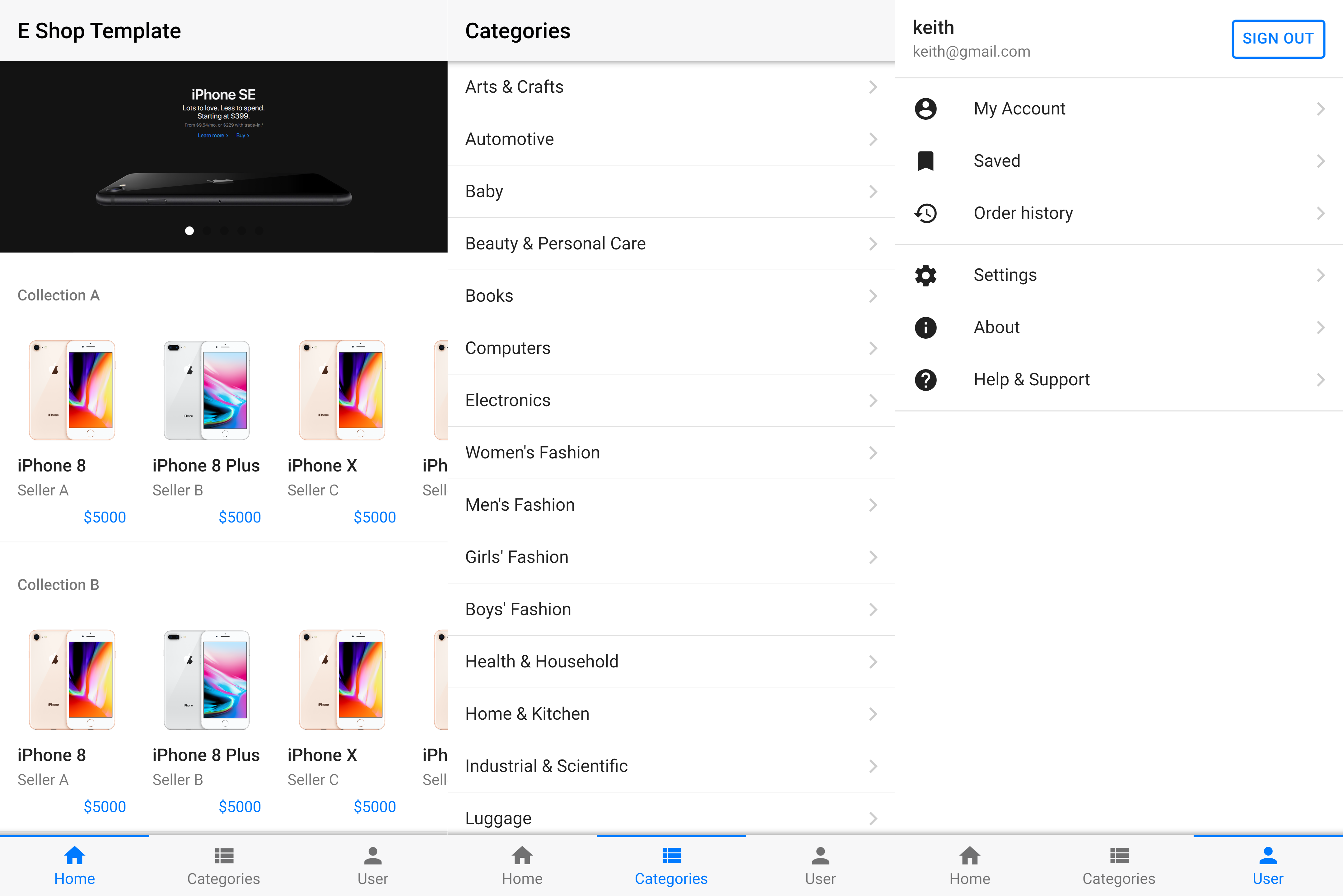The image size is (1343, 896).
Task: Open iPhone 8 Plus image in Collection A
Action: (206, 390)
